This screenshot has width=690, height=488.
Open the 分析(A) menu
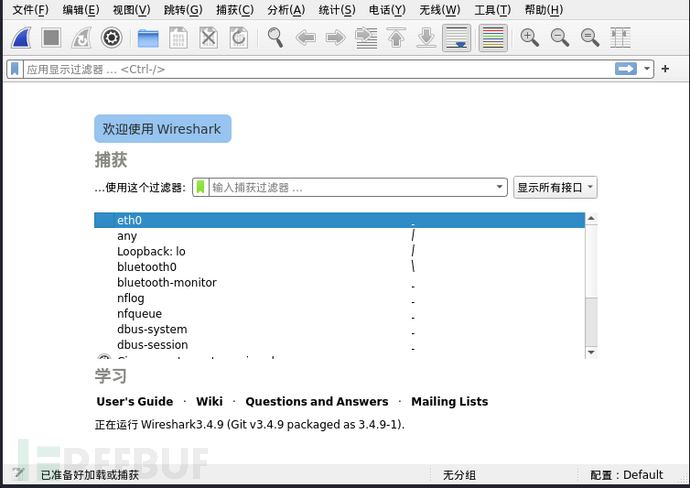[x=286, y=10]
